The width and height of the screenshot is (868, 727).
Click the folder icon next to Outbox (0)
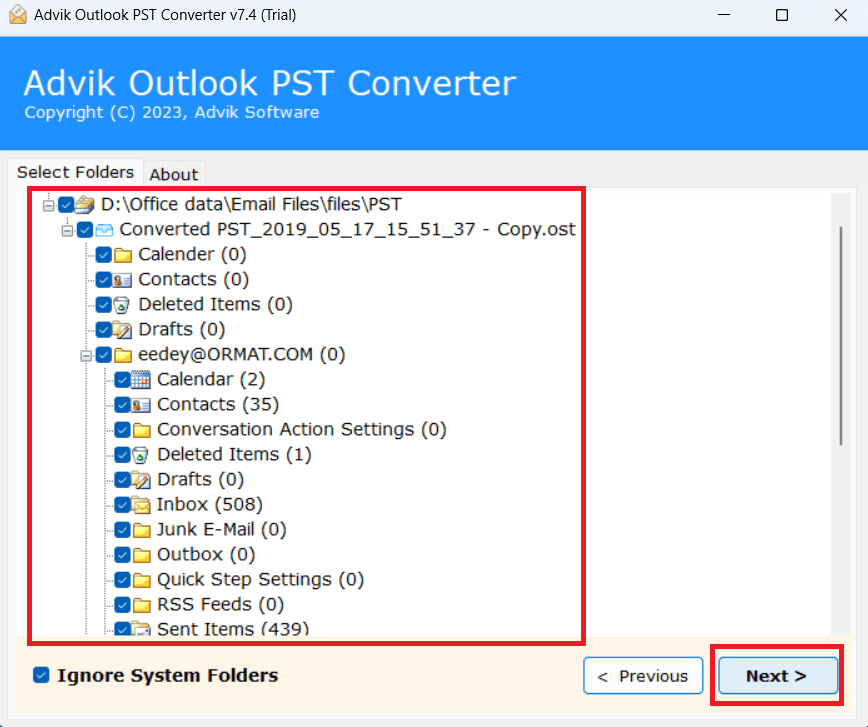tap(142, 555)
